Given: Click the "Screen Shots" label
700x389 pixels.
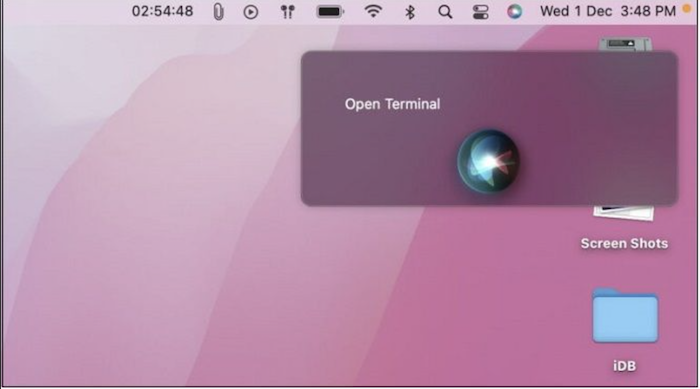Looking at the screenshot, I should tap(624, 243).
